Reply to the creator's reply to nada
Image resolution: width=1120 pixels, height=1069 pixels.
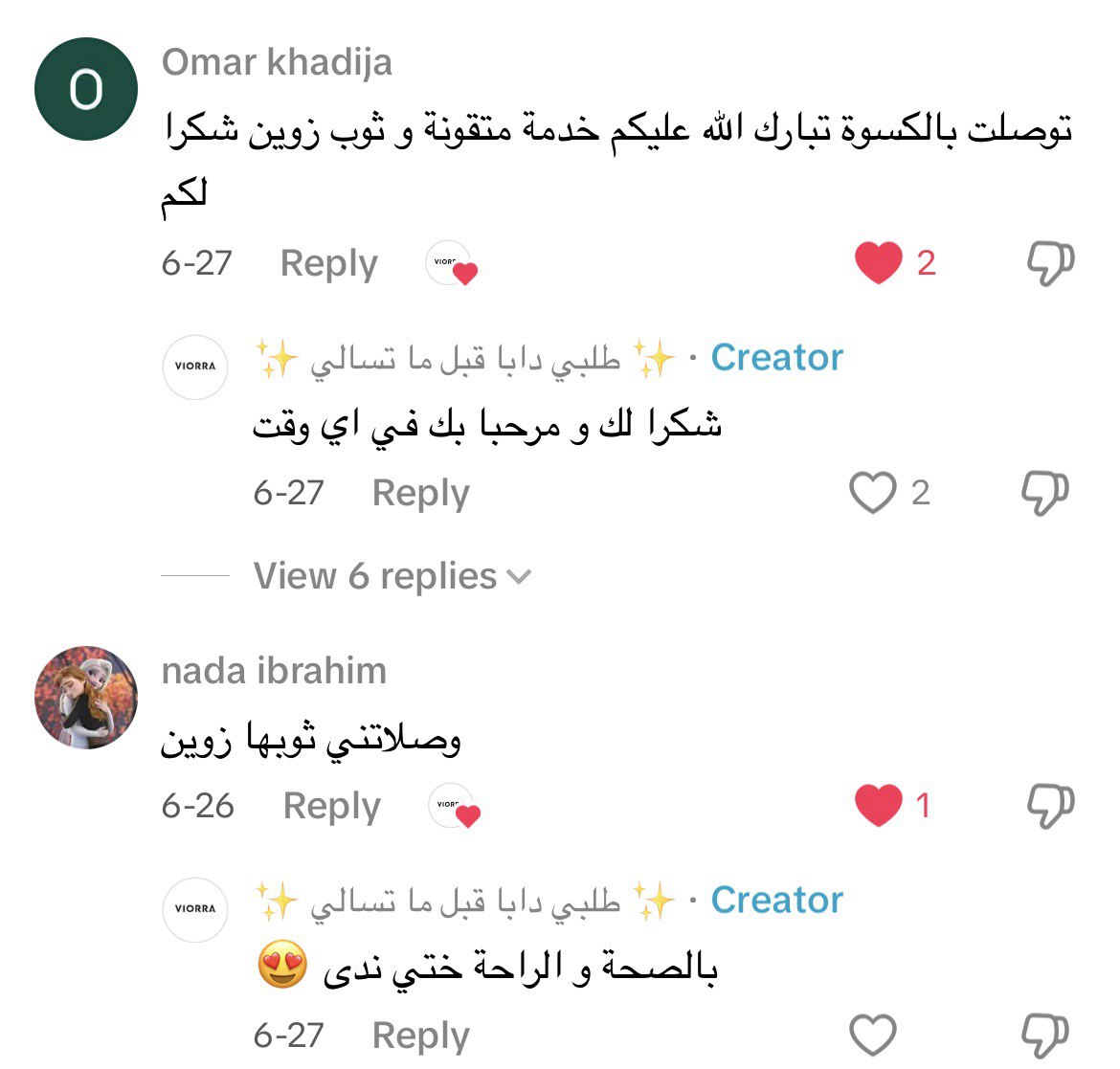pyautogui.click(x=420, y=1036)
